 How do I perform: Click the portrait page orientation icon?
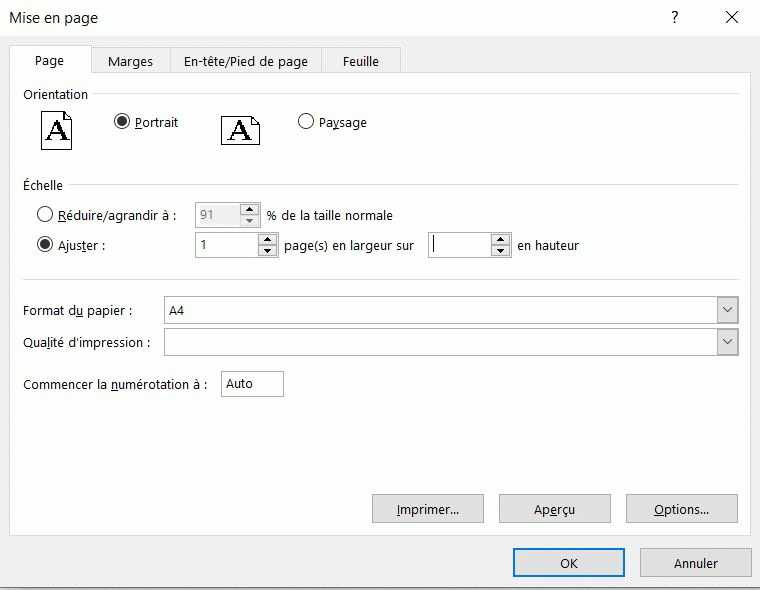pyautogui.click(x=56, y=130)
